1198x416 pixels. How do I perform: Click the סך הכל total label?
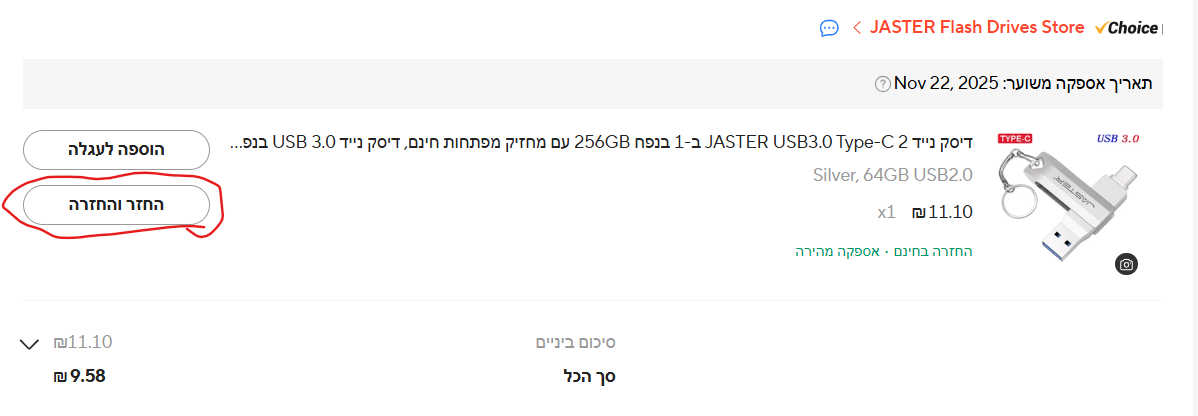pyautogui.click(x=589, y=377)
